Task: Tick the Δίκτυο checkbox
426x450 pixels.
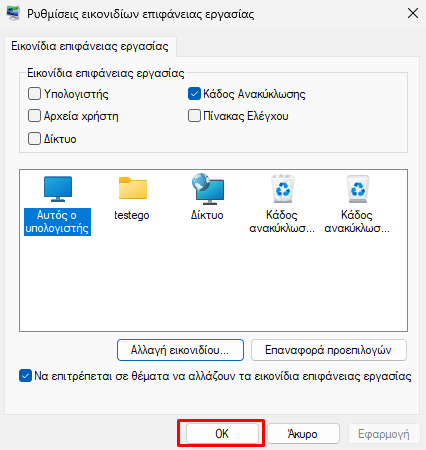Action: [x=34, y=139]
